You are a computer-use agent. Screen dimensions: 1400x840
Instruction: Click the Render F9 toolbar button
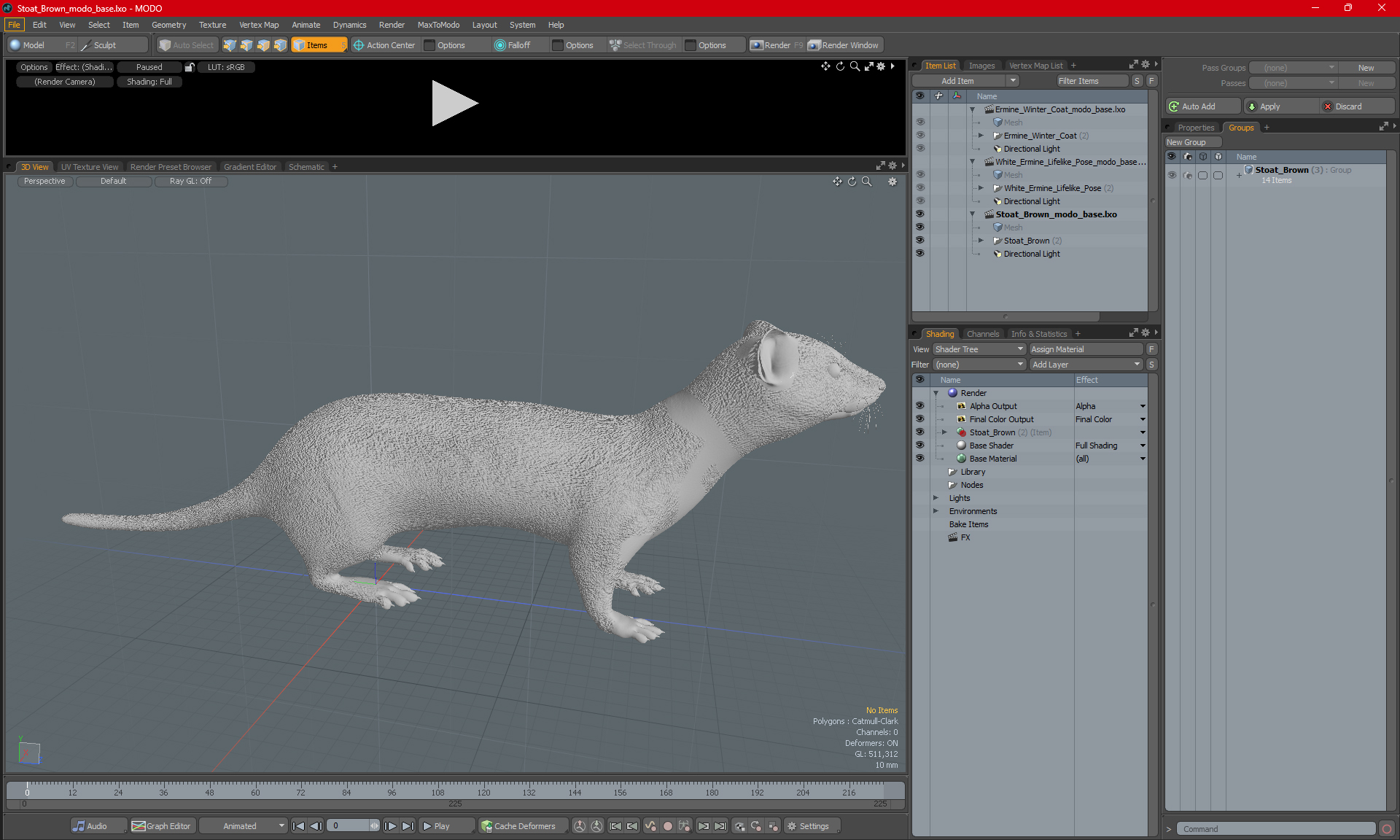[776, 45]
